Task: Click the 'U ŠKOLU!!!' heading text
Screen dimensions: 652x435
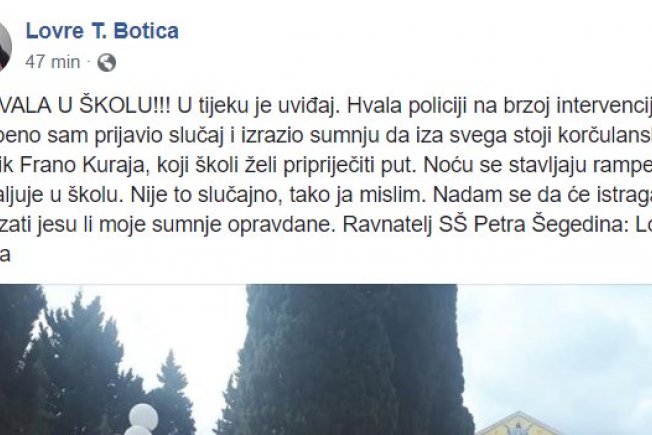Action: (x=113, y=106)
